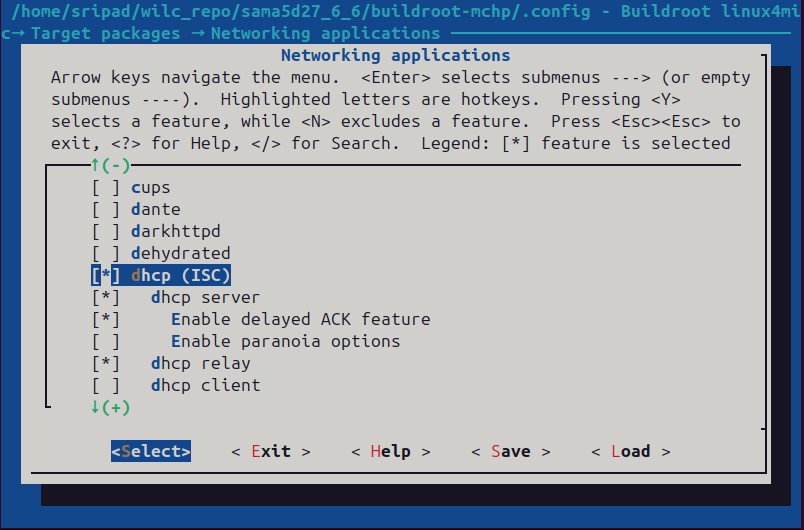The height and width of the screenshot is (530, 804).
Task: Click the Select button
Action: pos(151,451)
